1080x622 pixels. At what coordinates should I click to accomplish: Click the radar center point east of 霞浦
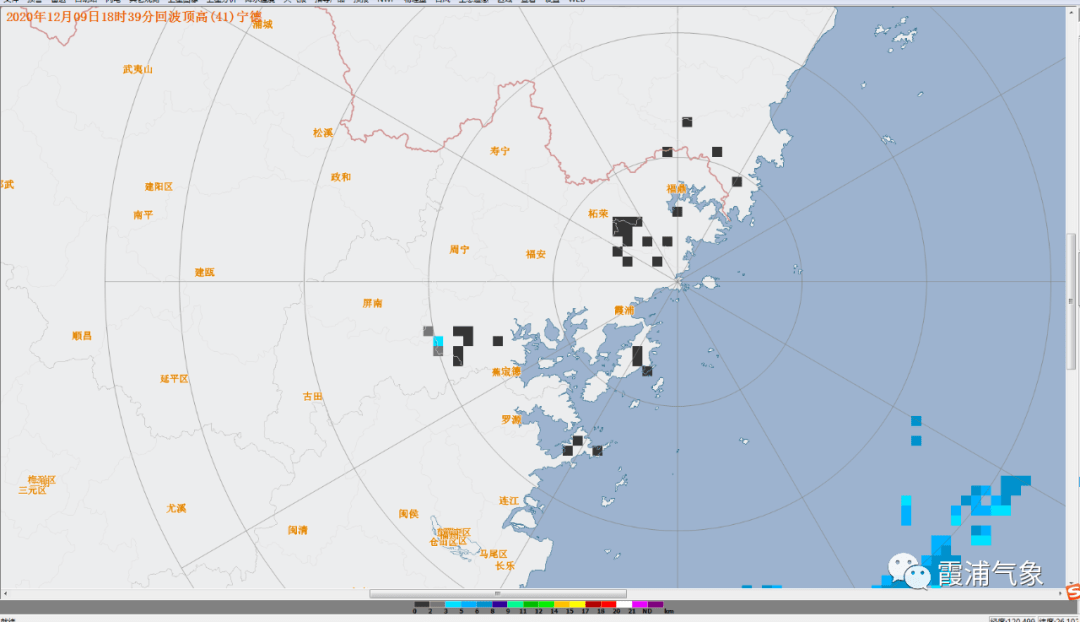click(679, 282)
